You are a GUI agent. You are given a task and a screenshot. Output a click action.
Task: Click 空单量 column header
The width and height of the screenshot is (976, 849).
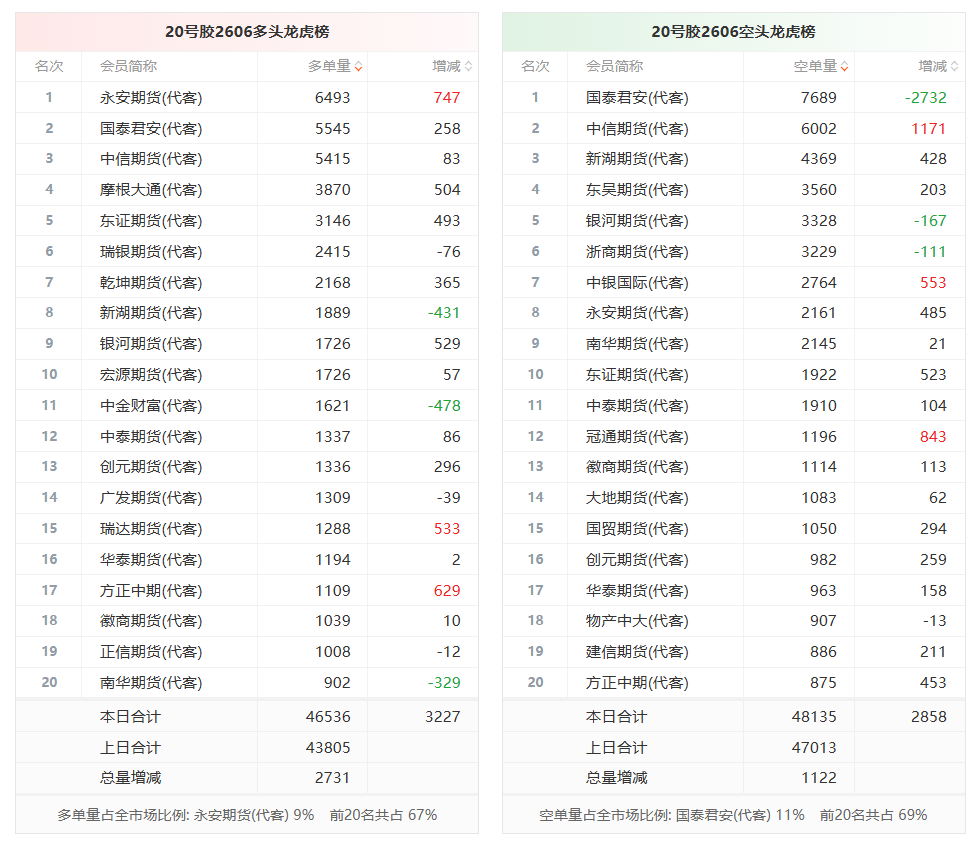point(815,67)
